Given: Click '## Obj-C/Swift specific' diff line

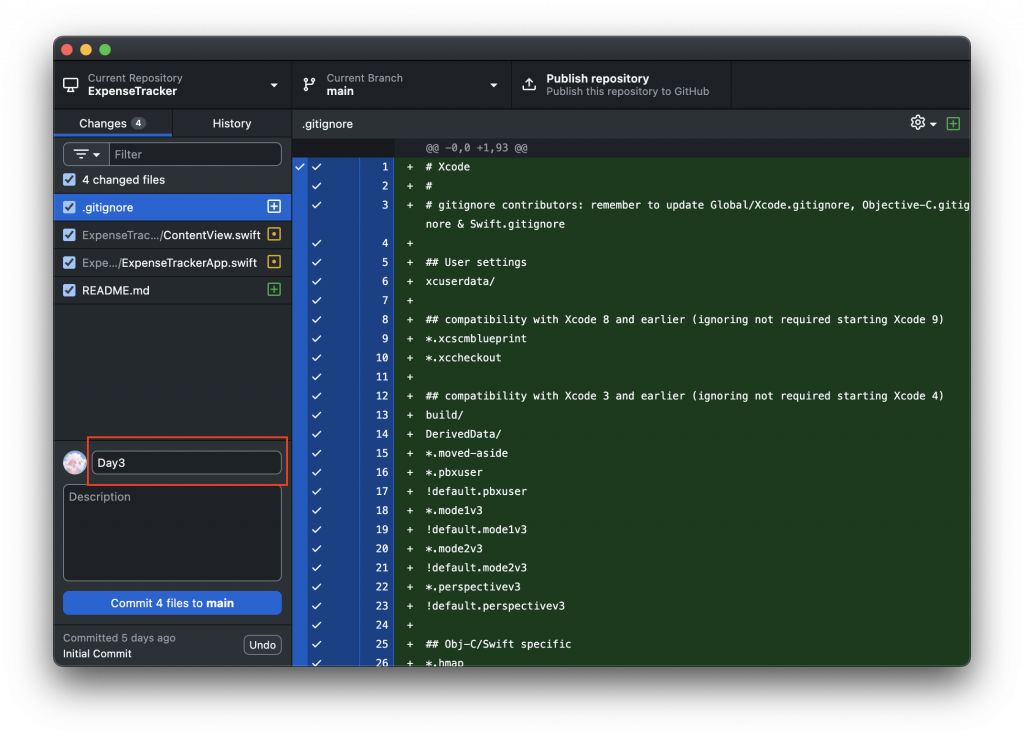Looking at the screenshot, I should click(x=498, y=644).
